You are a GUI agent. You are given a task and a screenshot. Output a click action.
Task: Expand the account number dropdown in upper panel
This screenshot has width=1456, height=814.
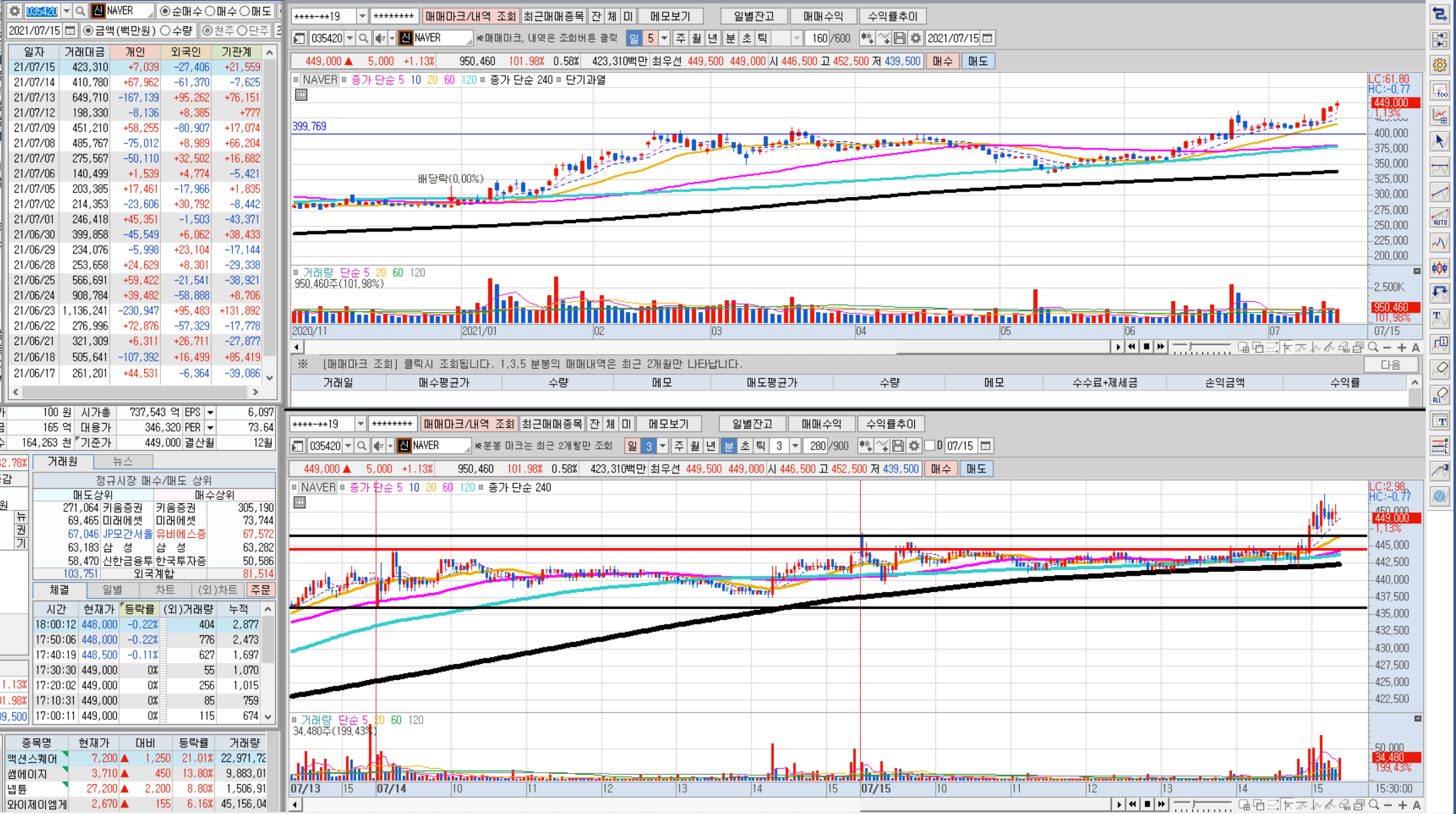(362, 16)
